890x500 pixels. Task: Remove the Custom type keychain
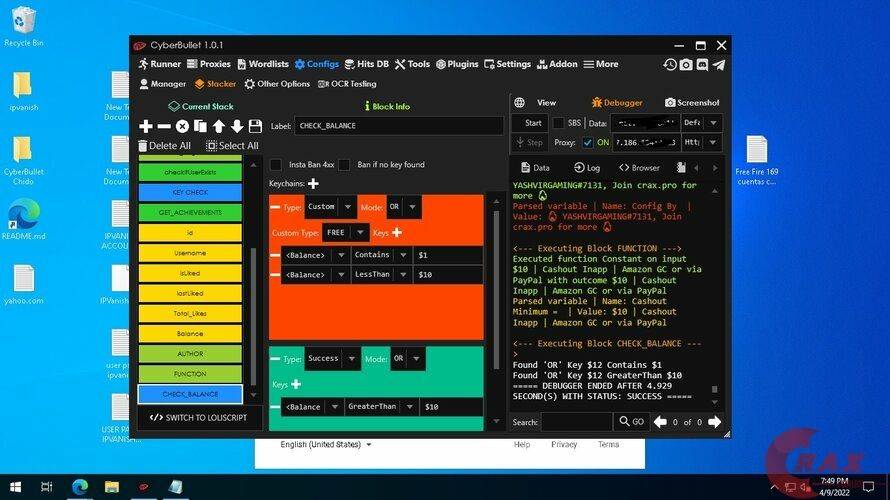pyautogui.click(x=275, y=207)
